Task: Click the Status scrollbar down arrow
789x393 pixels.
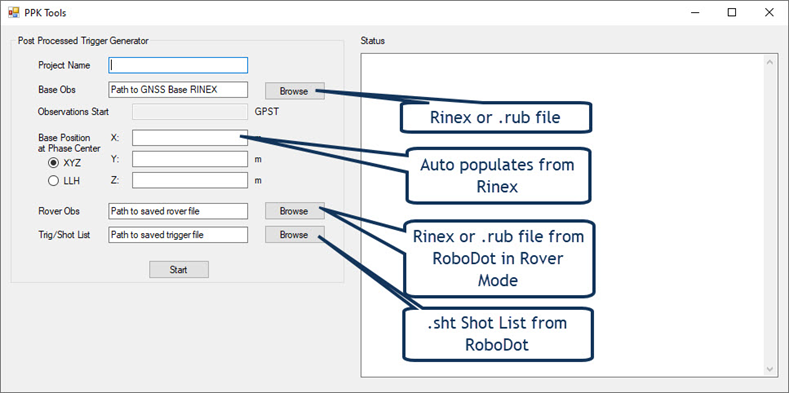Action: coord(770,369)
